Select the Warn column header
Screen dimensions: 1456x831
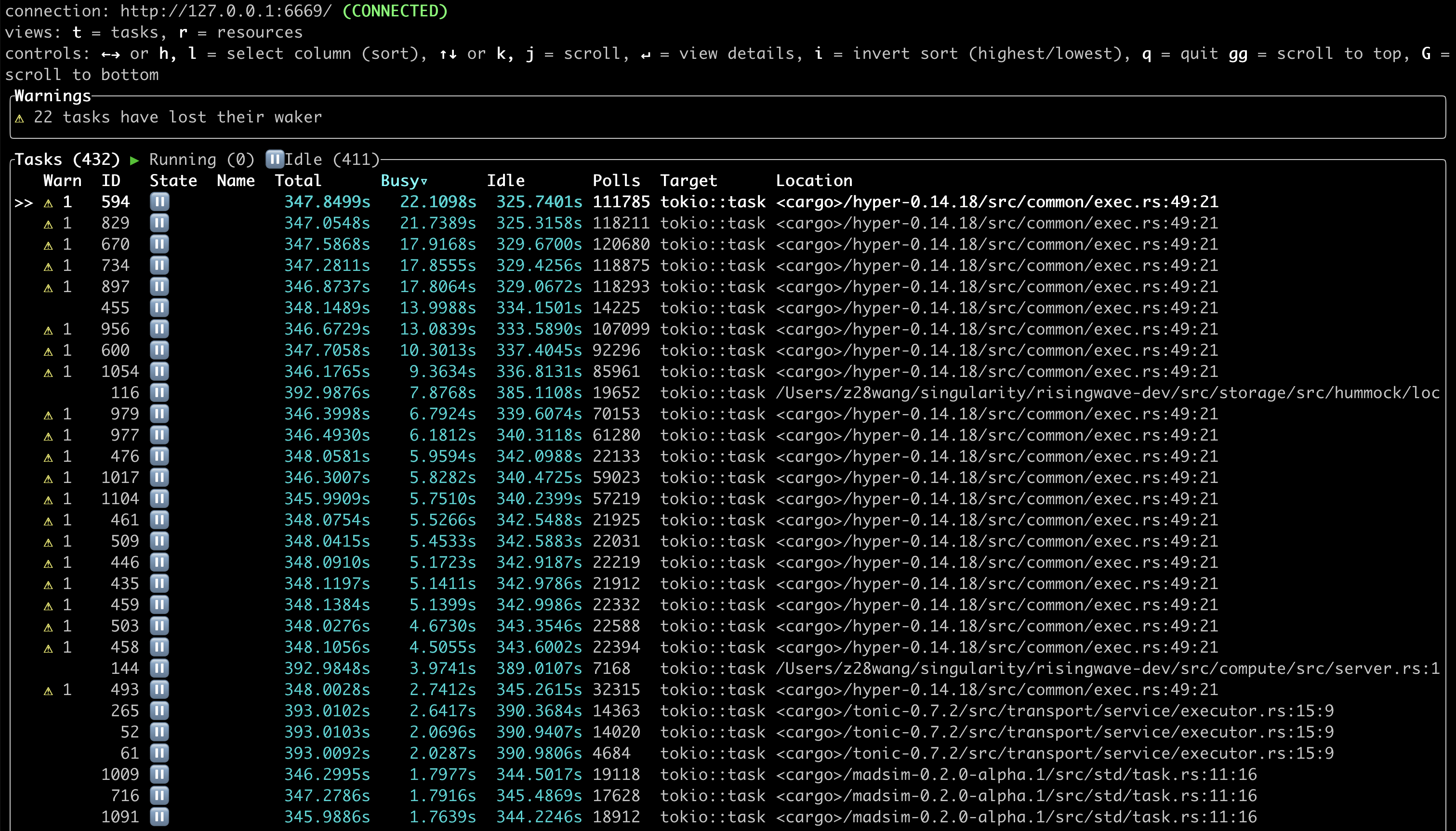click(x=63, y=180)
